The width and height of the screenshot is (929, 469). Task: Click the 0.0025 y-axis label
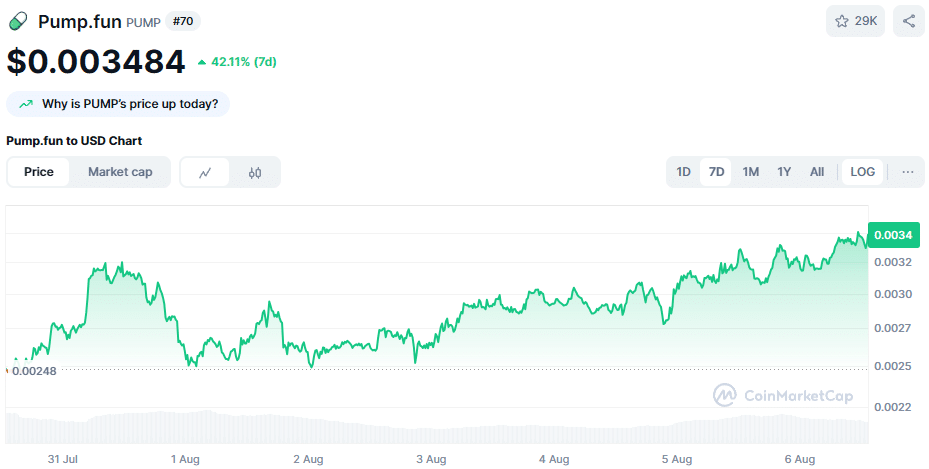point(893,367)
